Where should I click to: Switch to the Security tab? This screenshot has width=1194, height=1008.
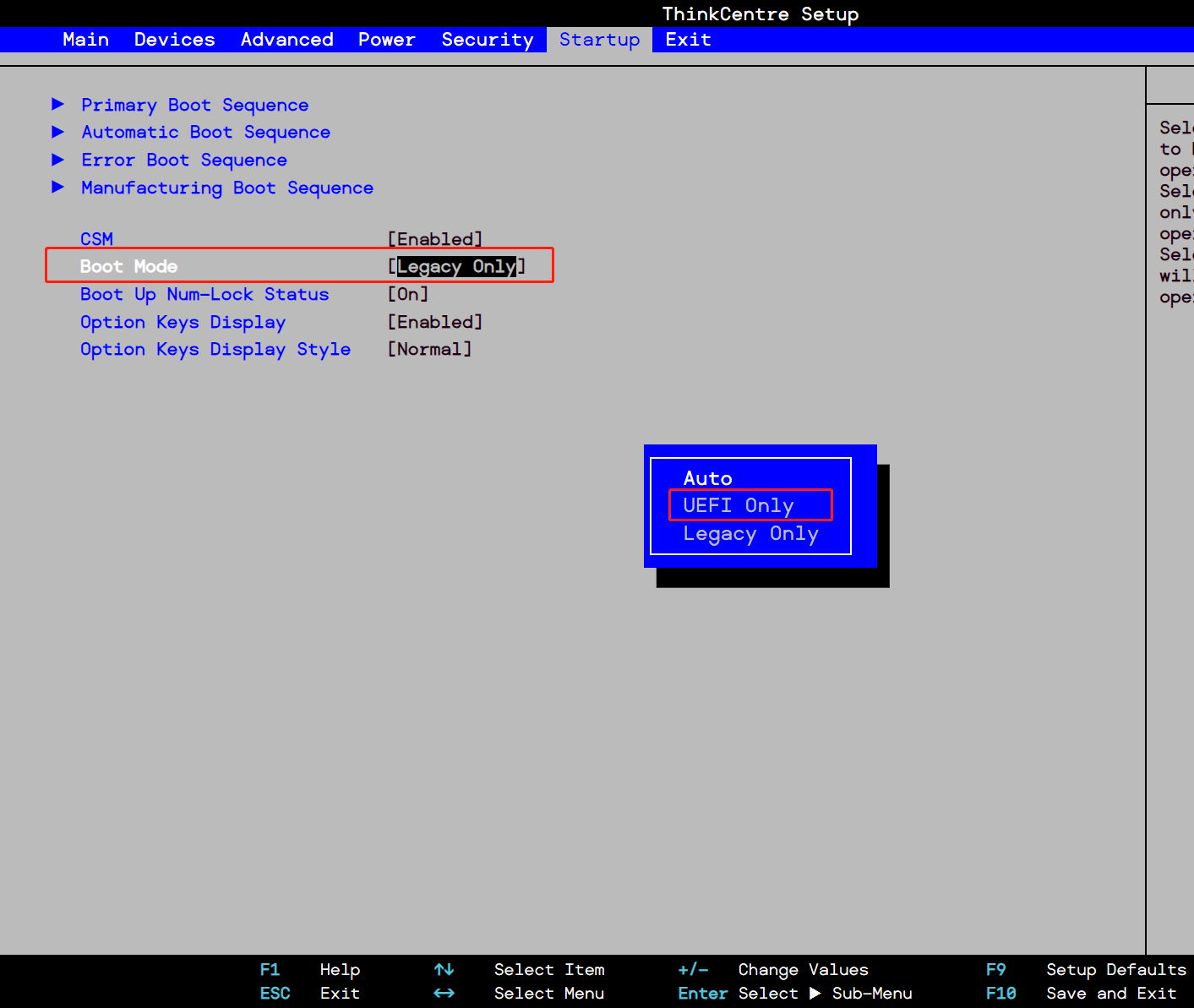point(487,40)
